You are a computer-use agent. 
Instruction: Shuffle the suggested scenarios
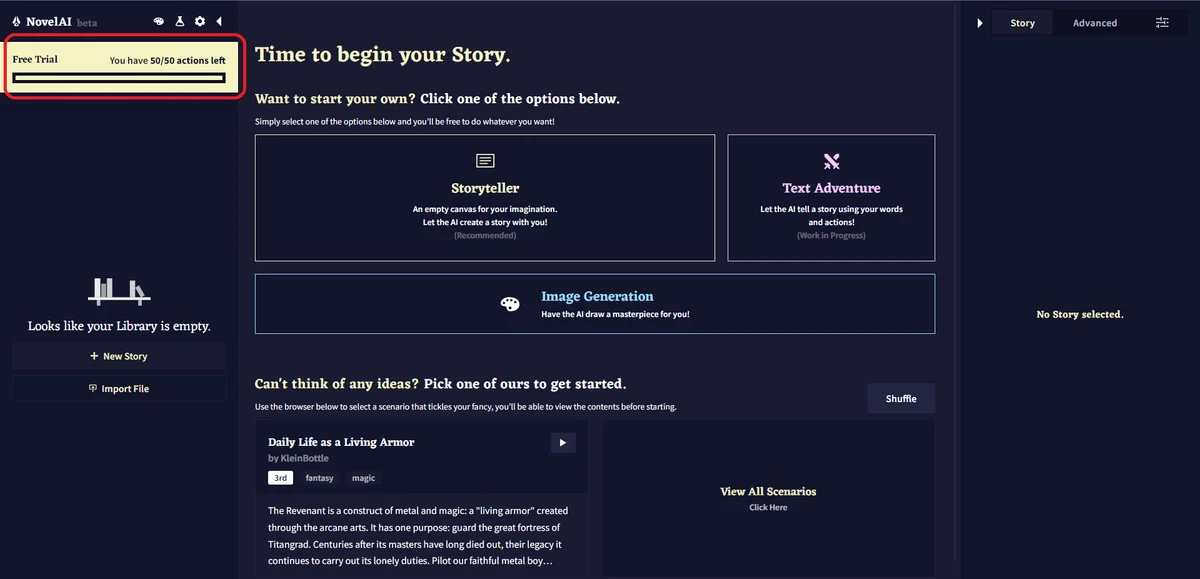901,398
